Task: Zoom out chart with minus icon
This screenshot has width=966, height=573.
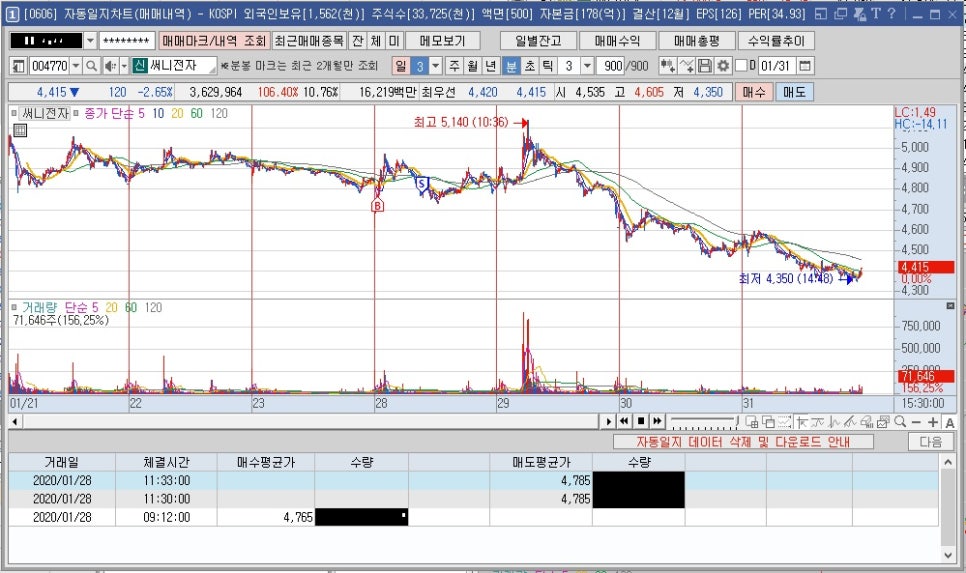Action: tap(916, 422)
